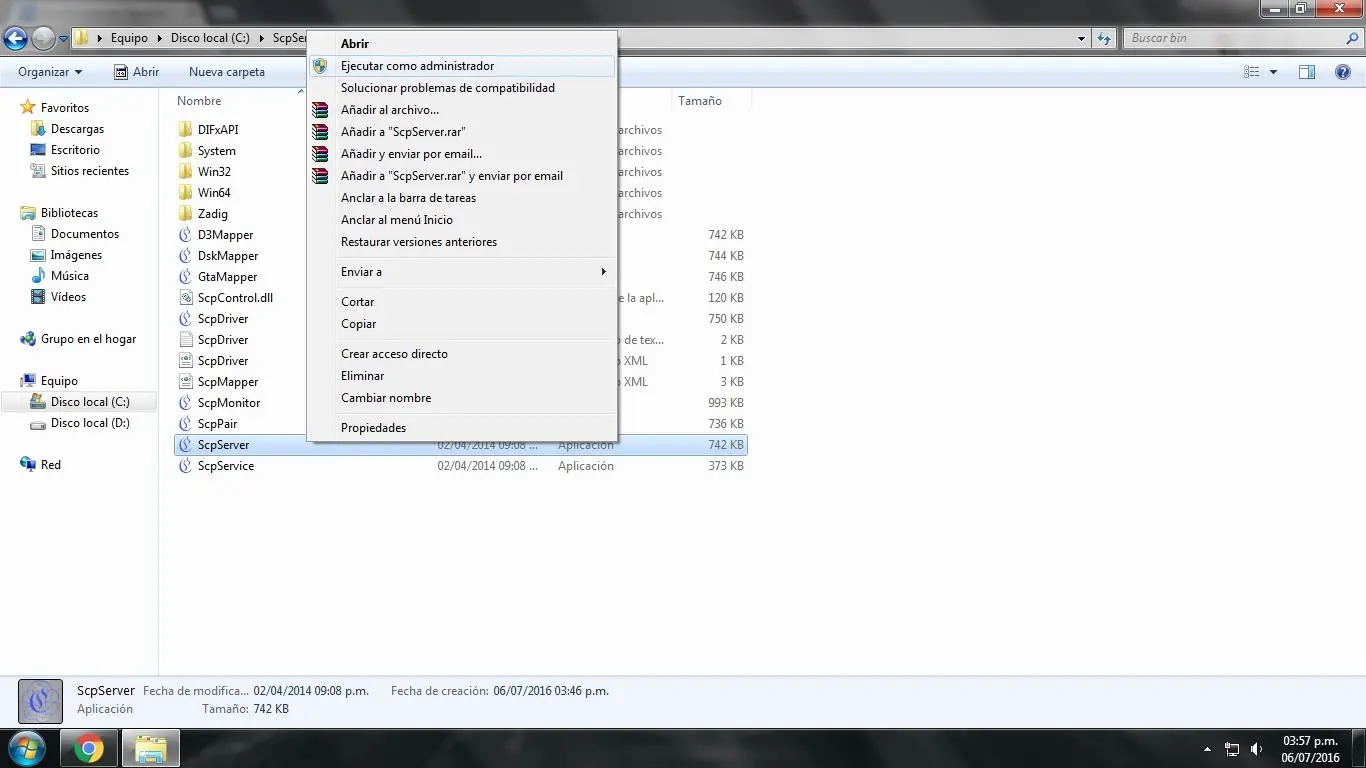Click the volume speaker tray icon
This screenshot has height=768, width=1366.
point(1256,749)
